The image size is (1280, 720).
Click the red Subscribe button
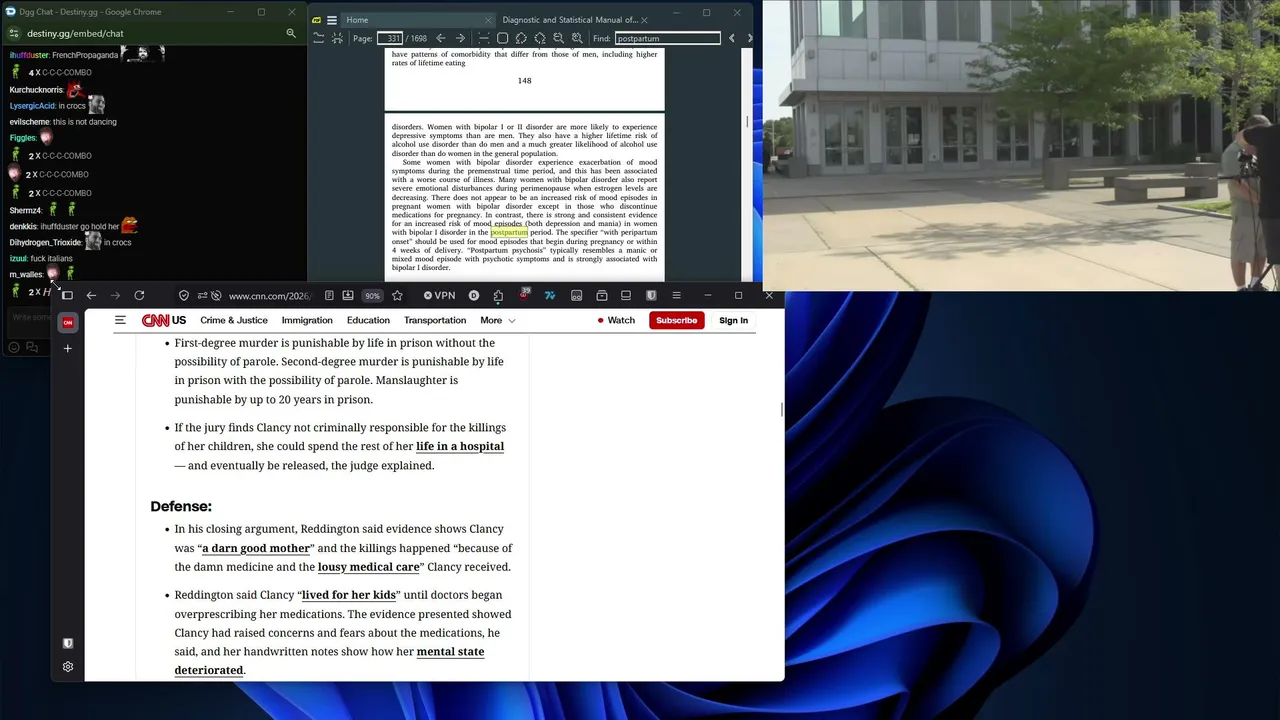[677, 320]
